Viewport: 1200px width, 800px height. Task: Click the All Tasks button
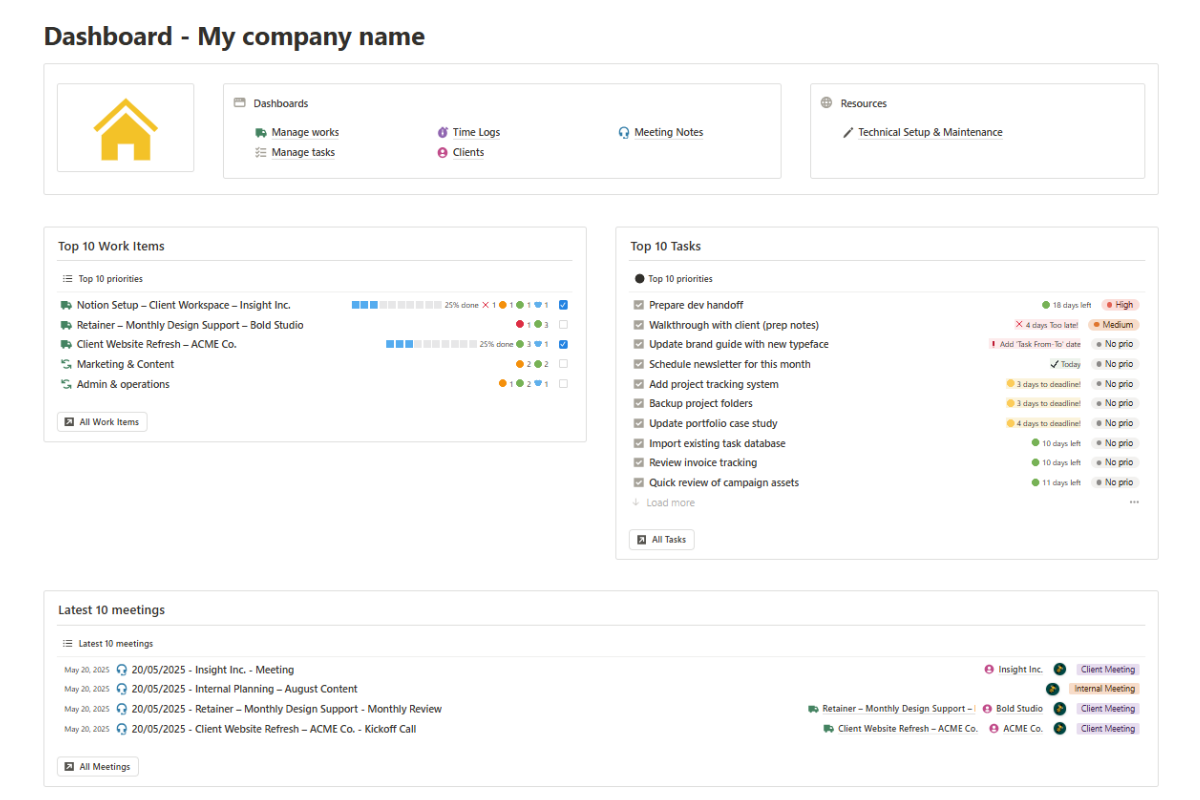662,540
